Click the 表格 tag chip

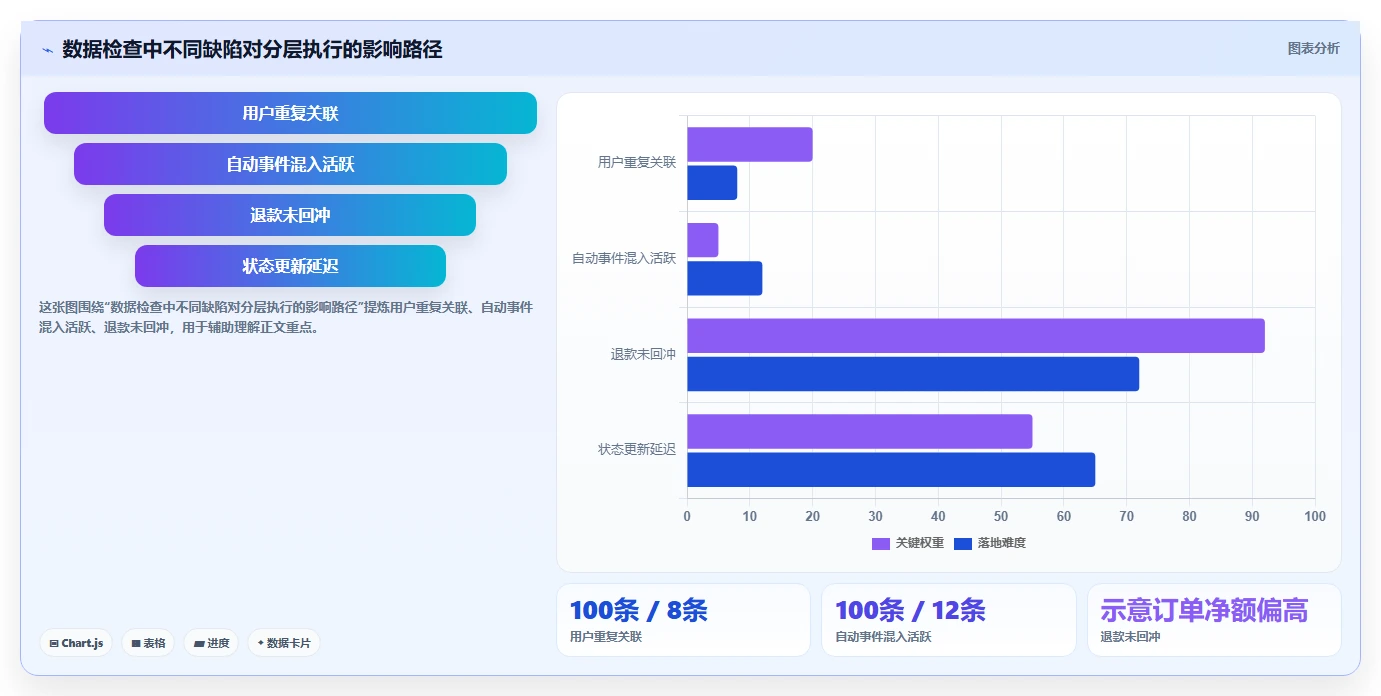(148, 643)
